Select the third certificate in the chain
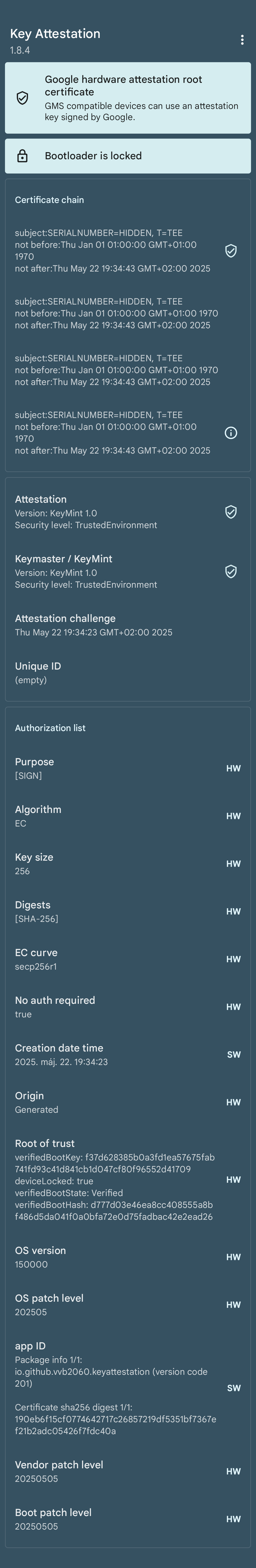This screenshot has width=256, height=1568. pyautogui.click(x=128, y=370)
